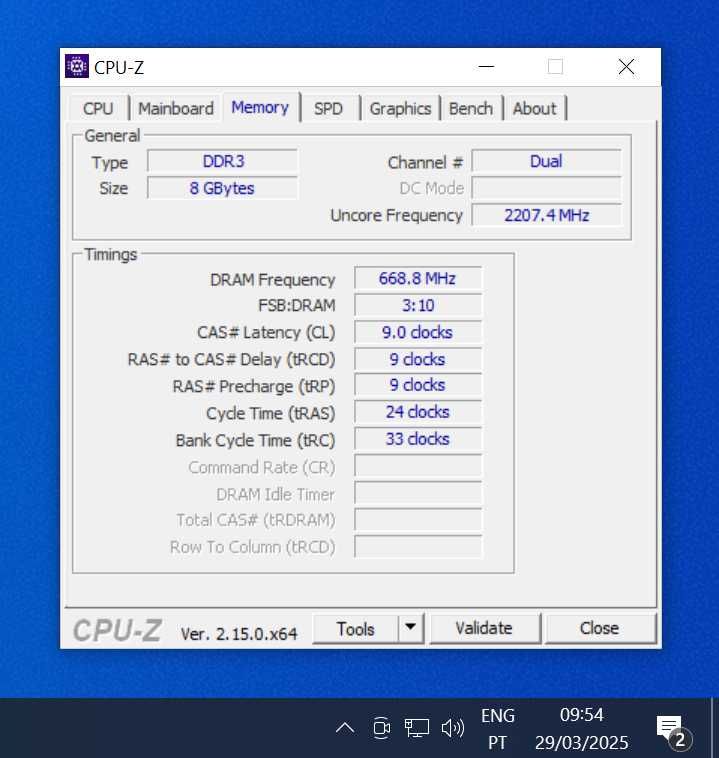Viewport: 719px width, 758px height.
Task: Click the DDR3 memory type value
Action: (x=223, y=161)
